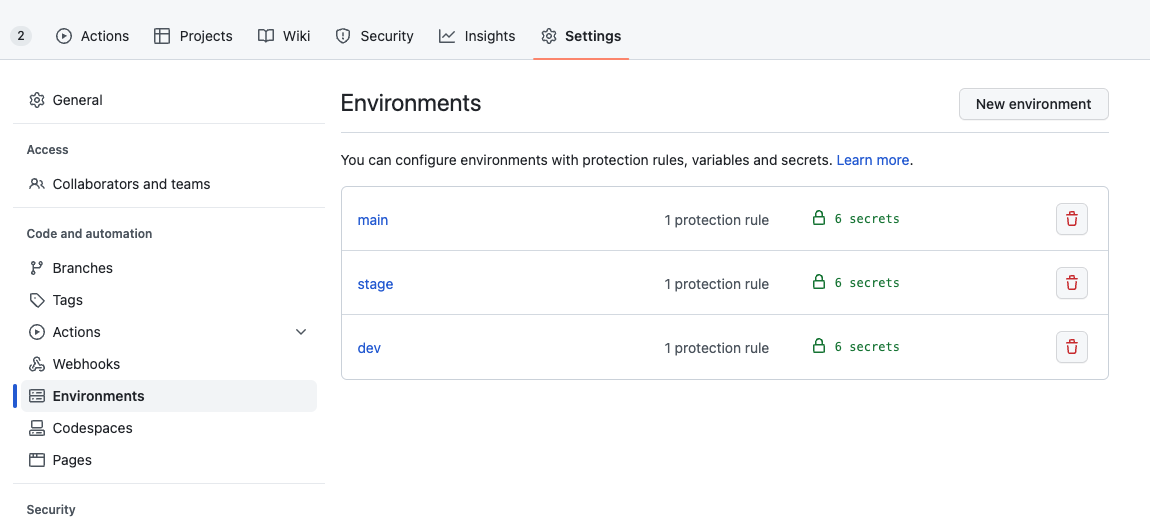The image size is (1150, 519).
Task: Delete the main environment with trash icon
Action: click(1072, 219)
